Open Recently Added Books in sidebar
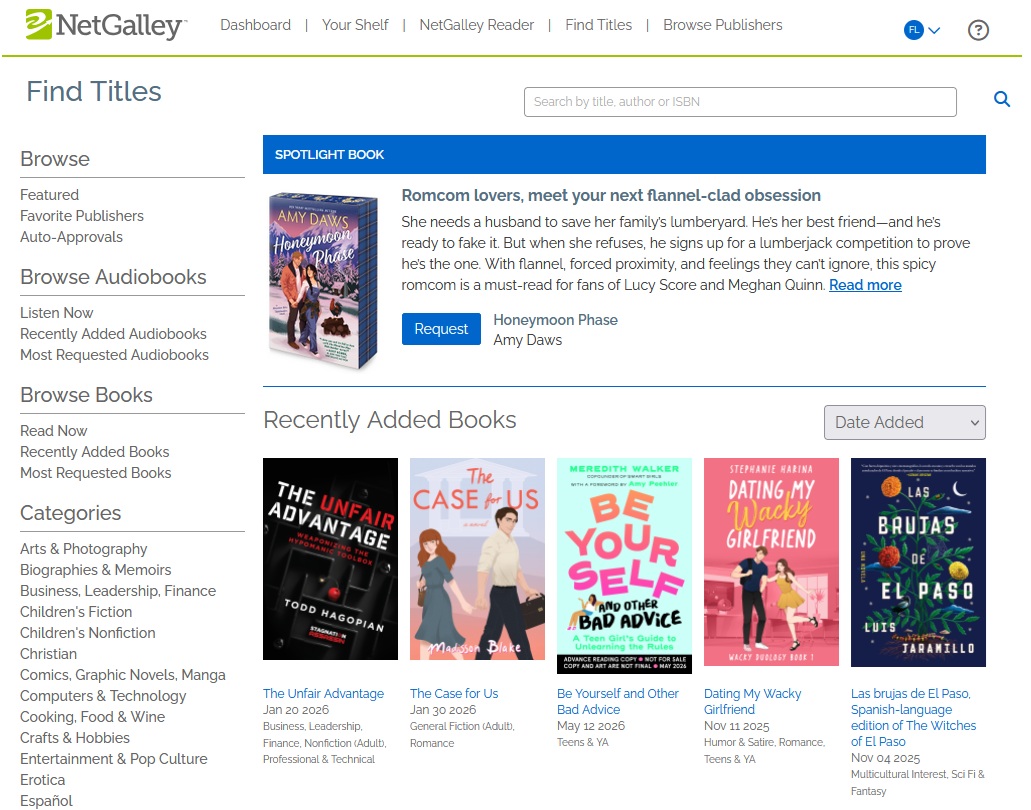 95,452
